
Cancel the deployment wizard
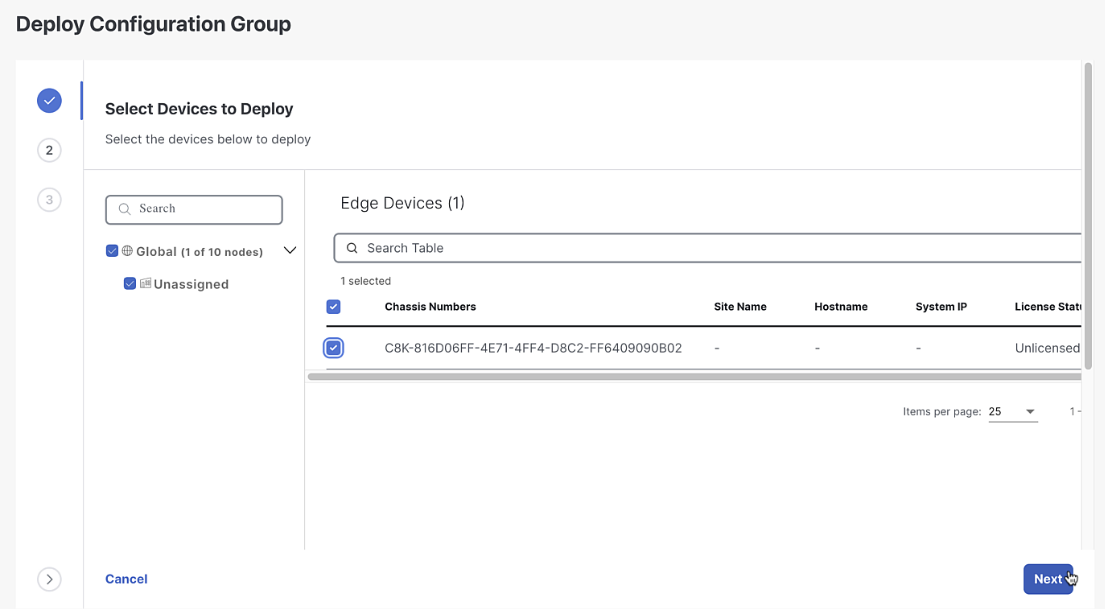(126, 579)
